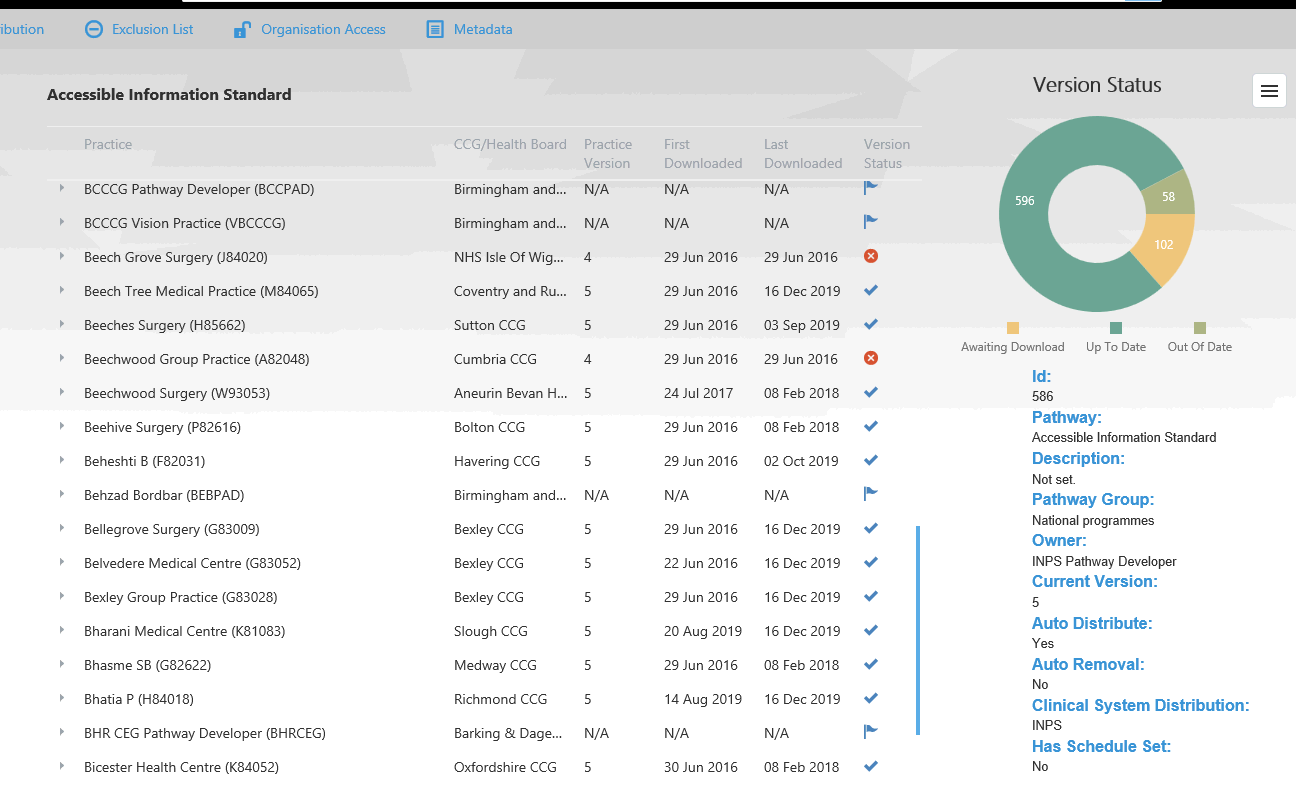Image resolution: width=1296 pixels, height=793 pixels.
Task: Open the chart hamburger menu
Action: 1269,91
